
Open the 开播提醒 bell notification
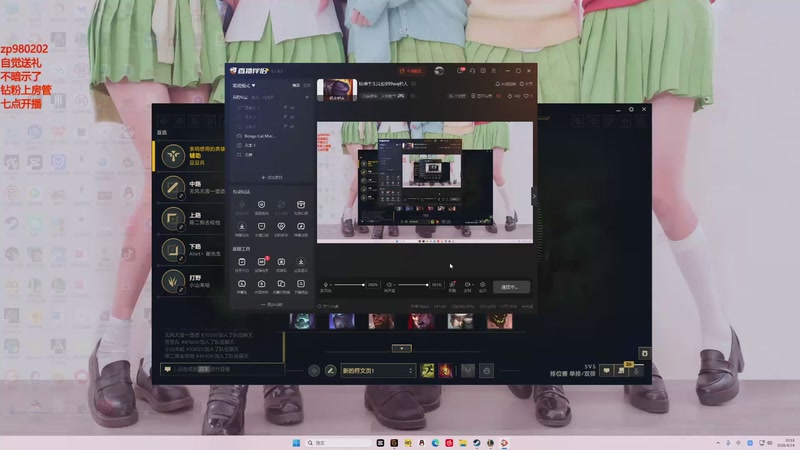tap(505, 84)
